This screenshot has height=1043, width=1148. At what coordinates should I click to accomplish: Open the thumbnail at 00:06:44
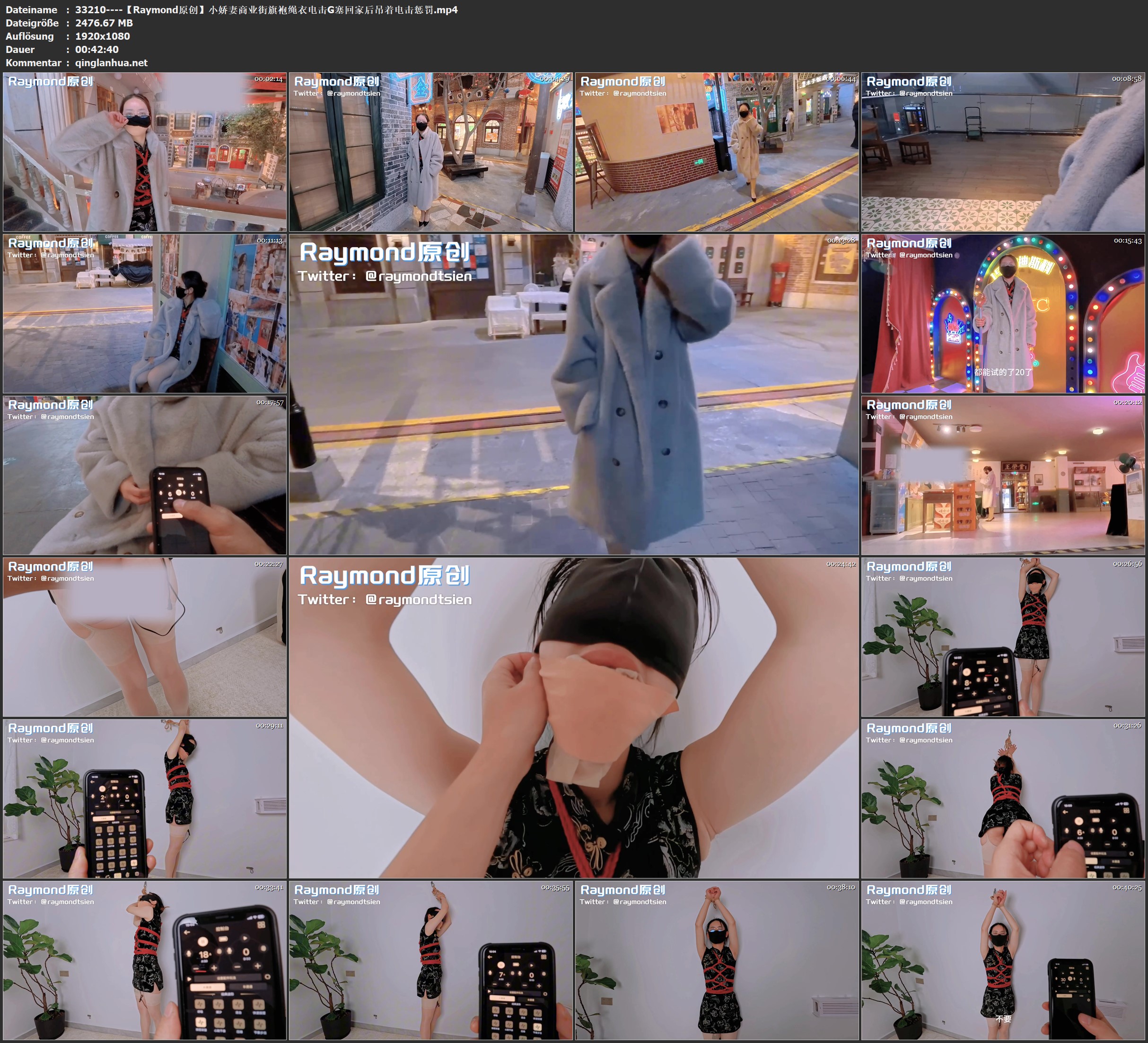coord(716,151)
